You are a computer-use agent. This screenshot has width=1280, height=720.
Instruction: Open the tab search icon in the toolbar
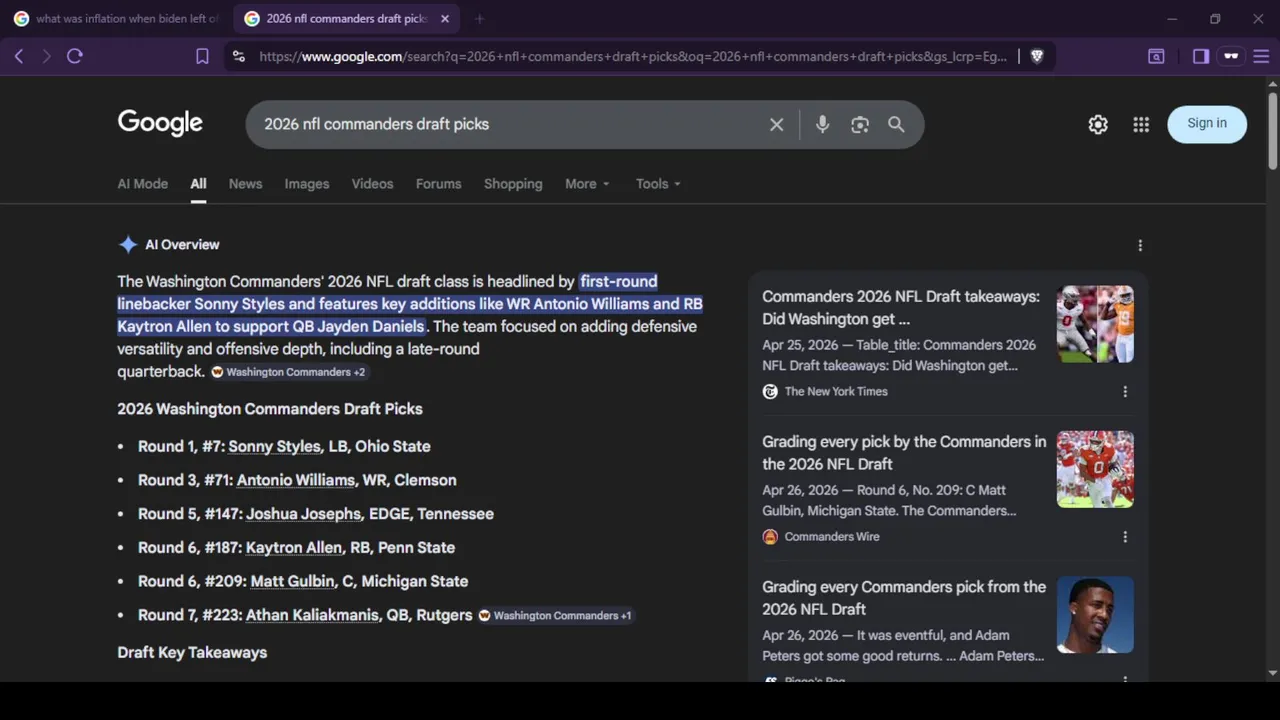[1156, 57]
